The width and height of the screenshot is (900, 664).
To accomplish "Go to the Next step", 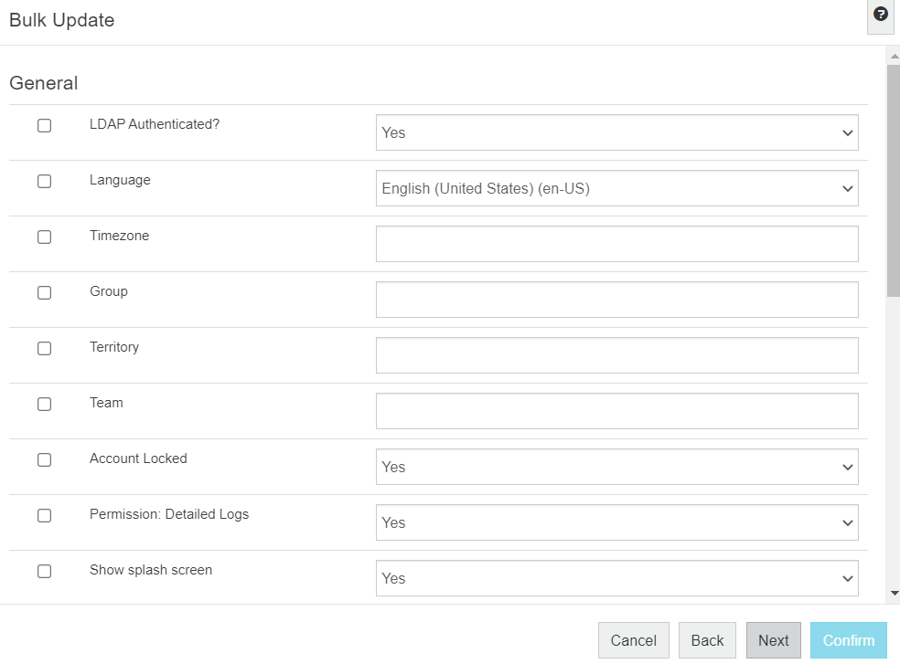I will pyautogui.click(x=773, y=641).
